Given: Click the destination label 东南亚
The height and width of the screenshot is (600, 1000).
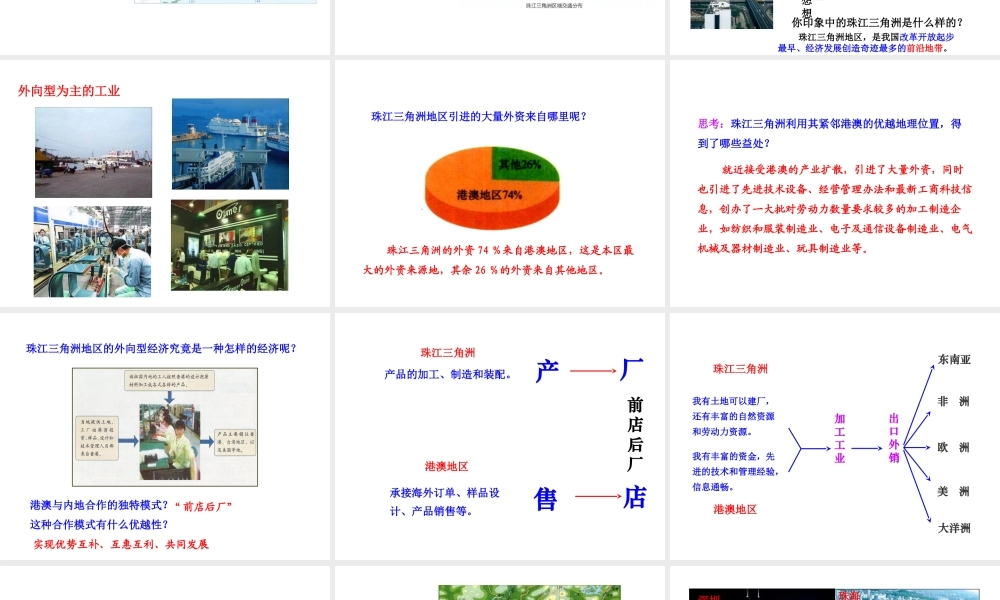Looking at the screenshot, I should coord(954,360).
